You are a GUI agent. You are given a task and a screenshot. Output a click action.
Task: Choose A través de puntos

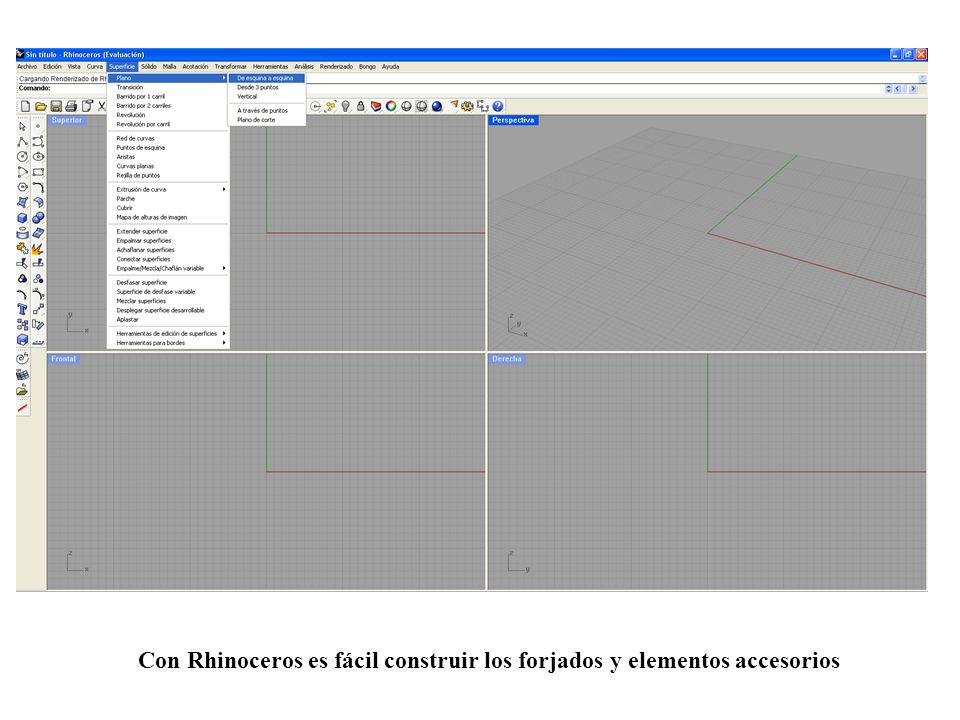coord(267,111)
